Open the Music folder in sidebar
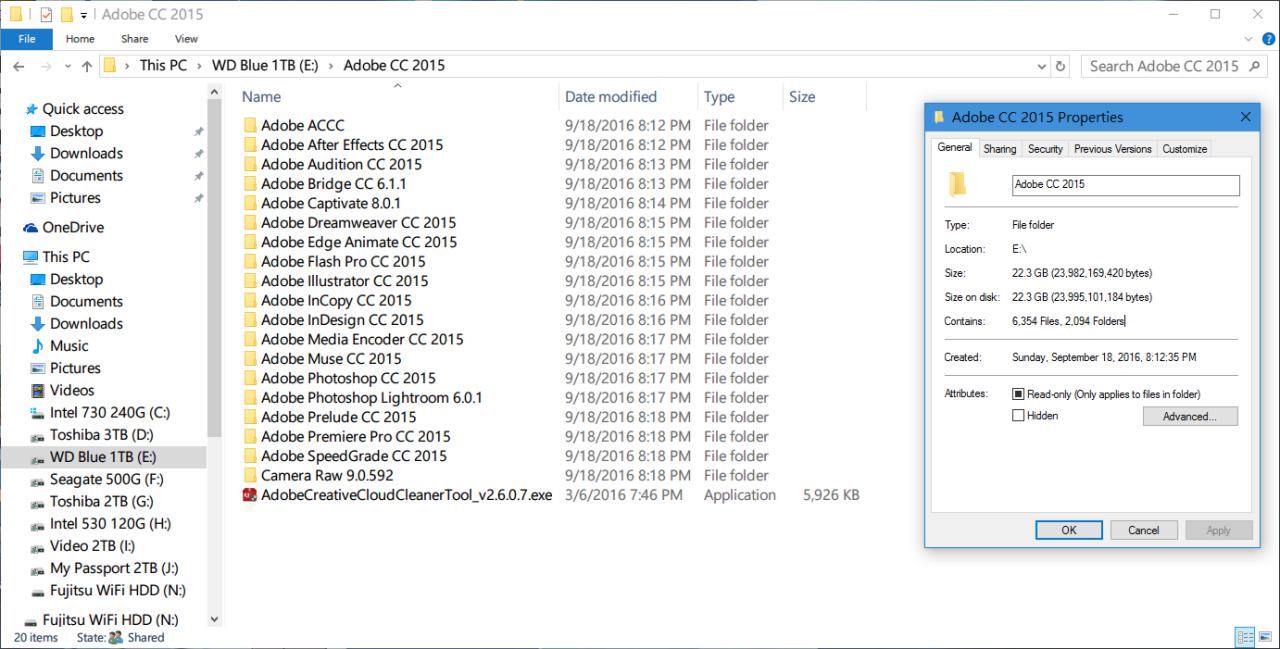1280x649 pixels. [69, 346]
